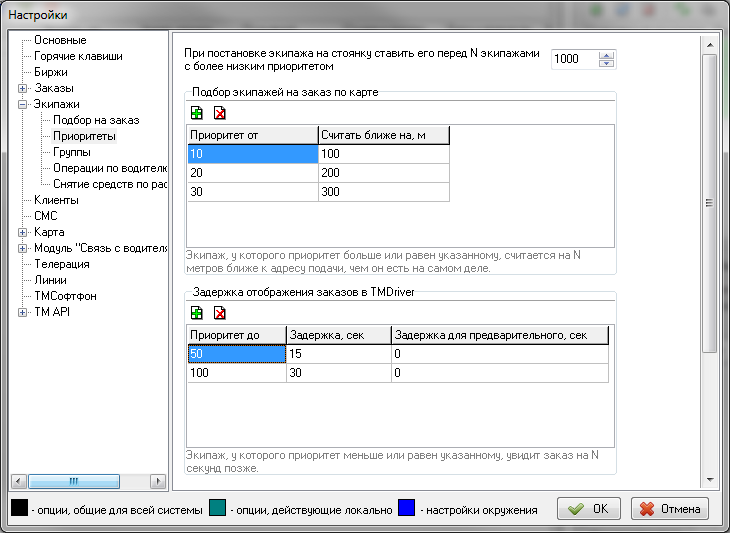Select the priority cell with value 10
Viewport: 730px width, 533px height.
(253, 154)
